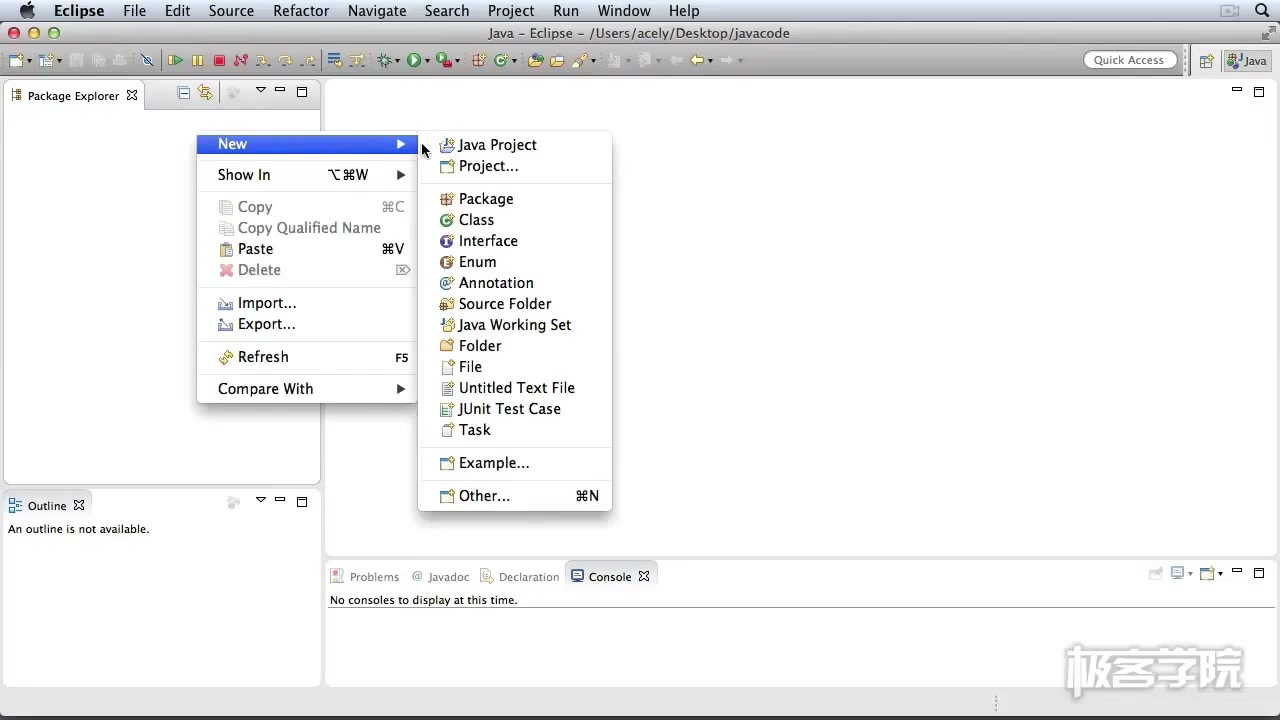The height and width of the screenshot is (720, 1280).
Task: Open the Search icon dropdown arrow
Action: pos(593,61)
